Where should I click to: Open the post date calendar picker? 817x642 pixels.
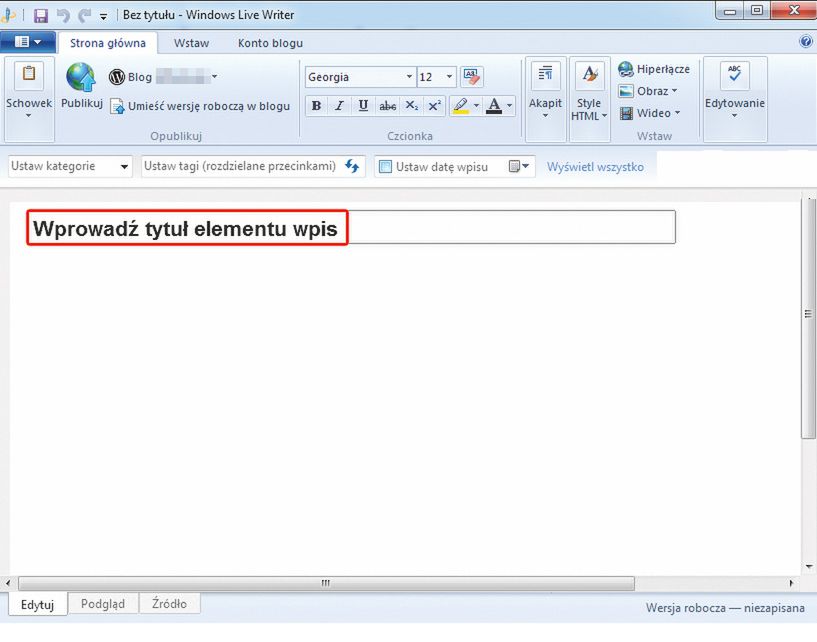tap(518, 167)
